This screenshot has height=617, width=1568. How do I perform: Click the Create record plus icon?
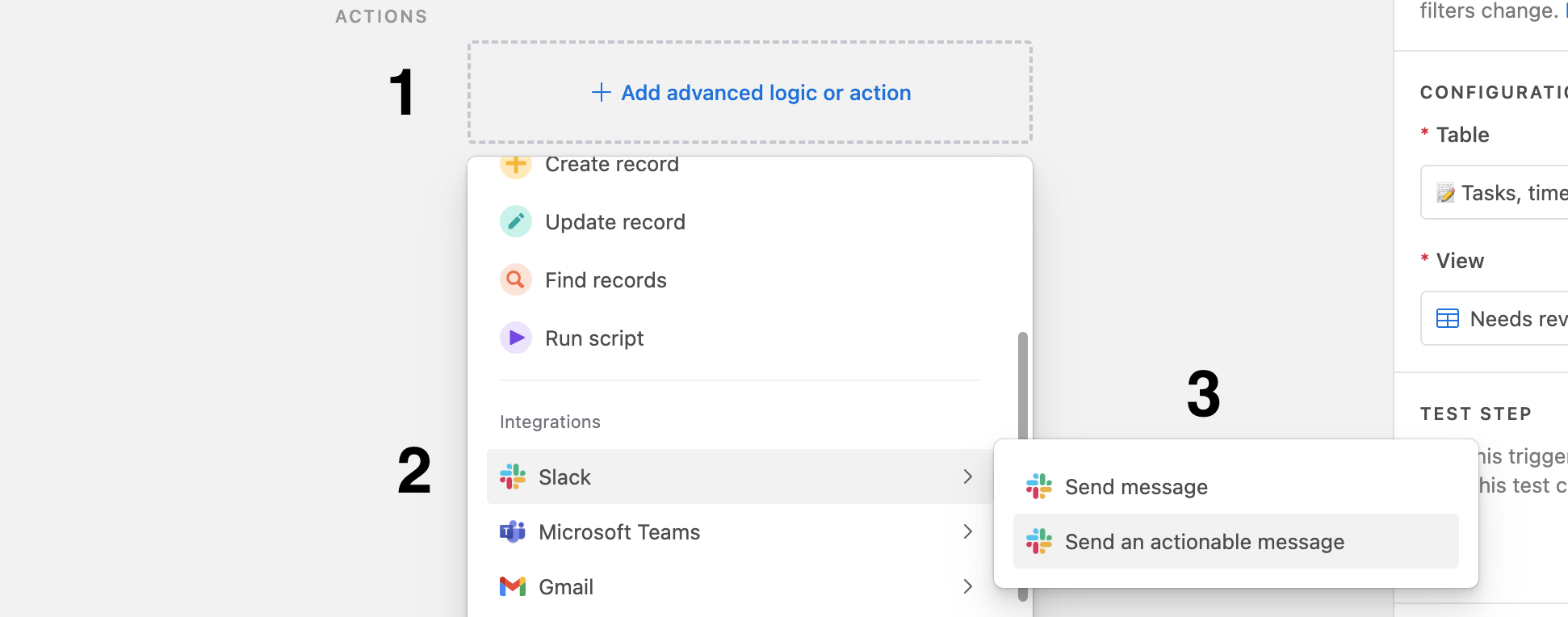[x=515, y=165]
